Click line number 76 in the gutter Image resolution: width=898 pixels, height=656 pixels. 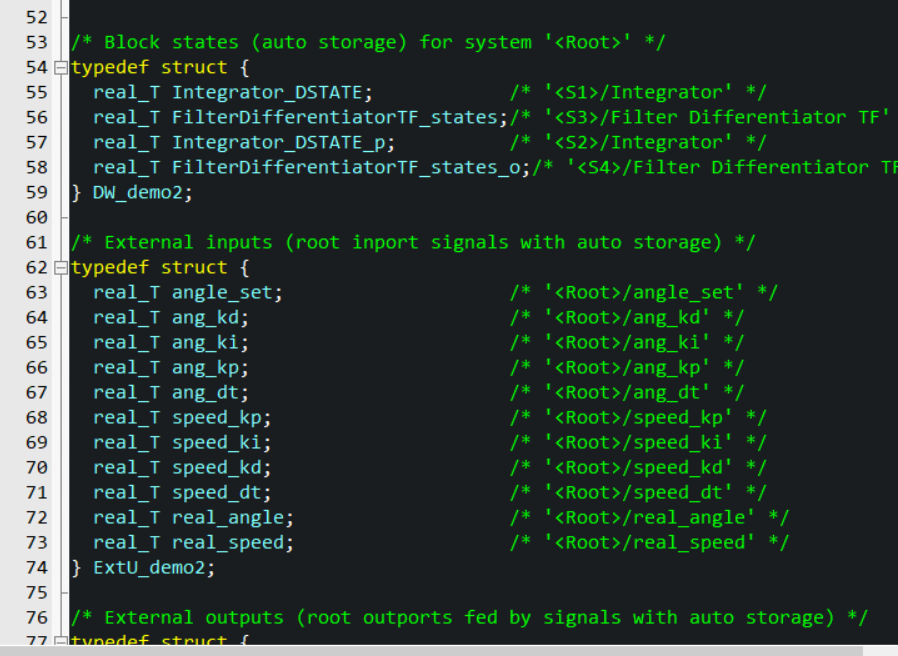36,617
